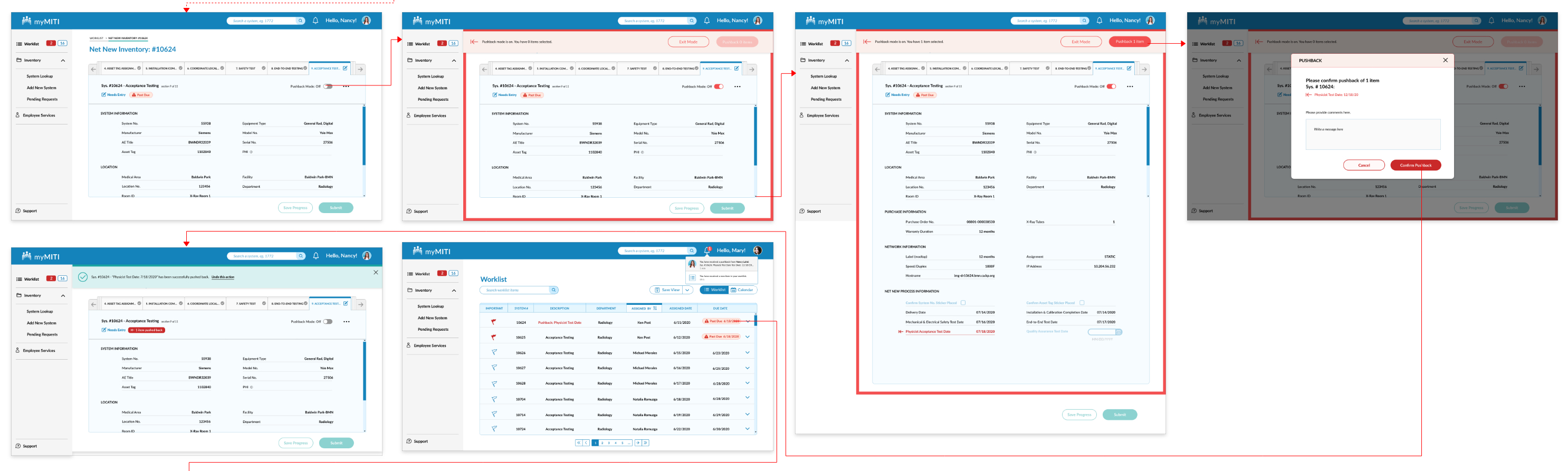Screen dimensions: 1568x471
Task: Click the Search worklist items input
Action: tap(519, 290)
